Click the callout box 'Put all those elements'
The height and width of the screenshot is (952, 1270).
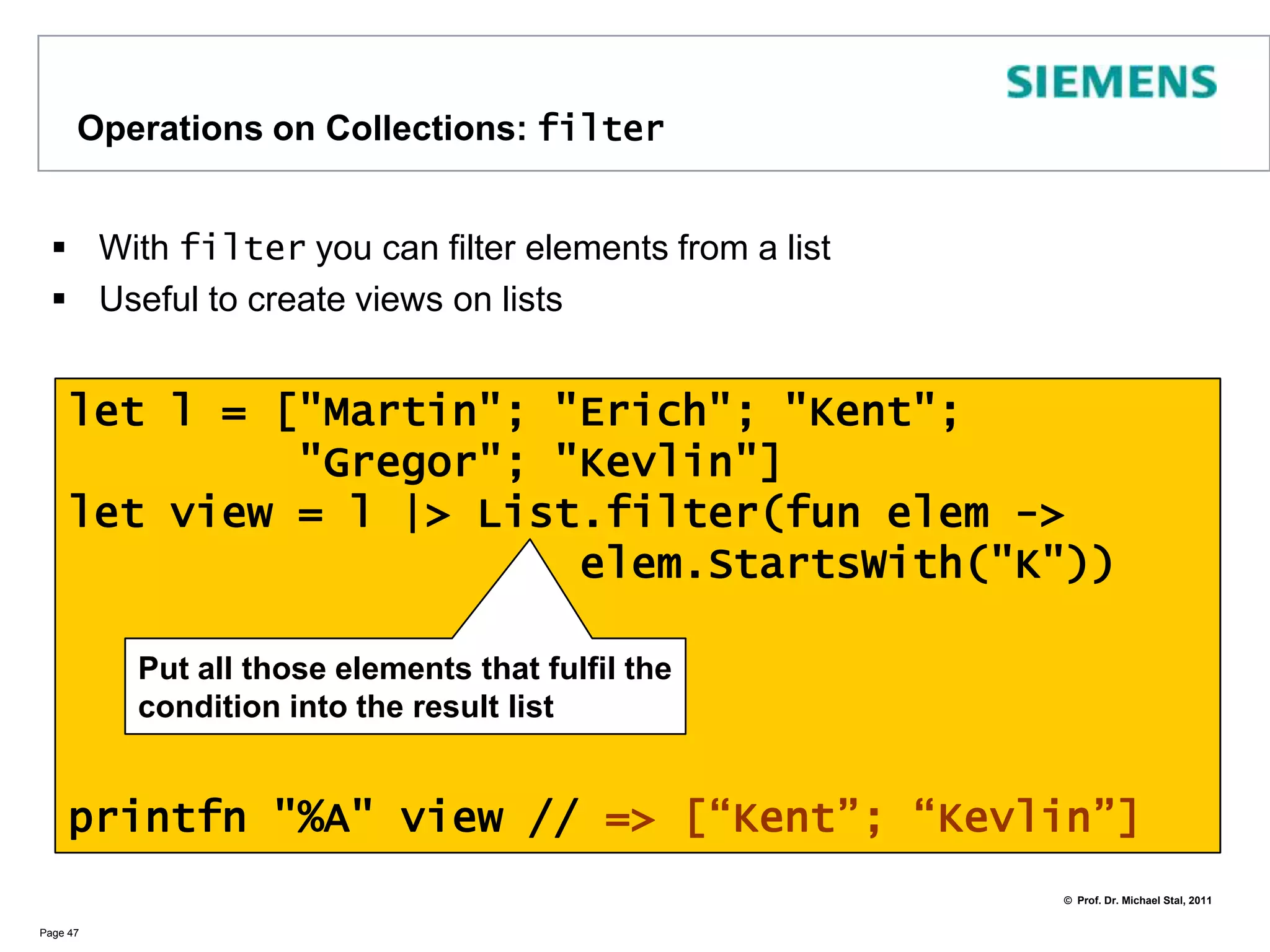coord(405,687)
